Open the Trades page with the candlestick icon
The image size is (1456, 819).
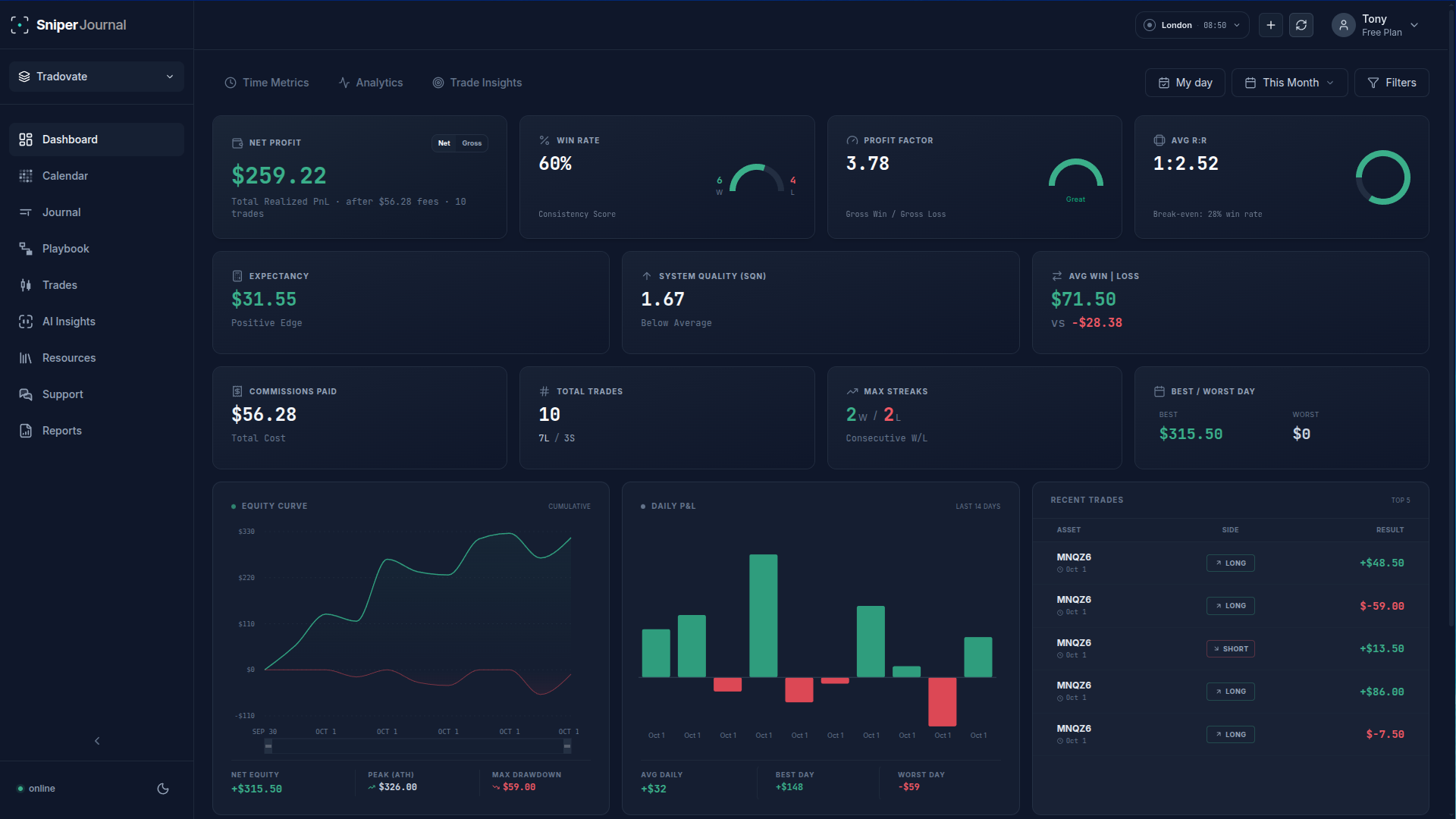(96, 285)
